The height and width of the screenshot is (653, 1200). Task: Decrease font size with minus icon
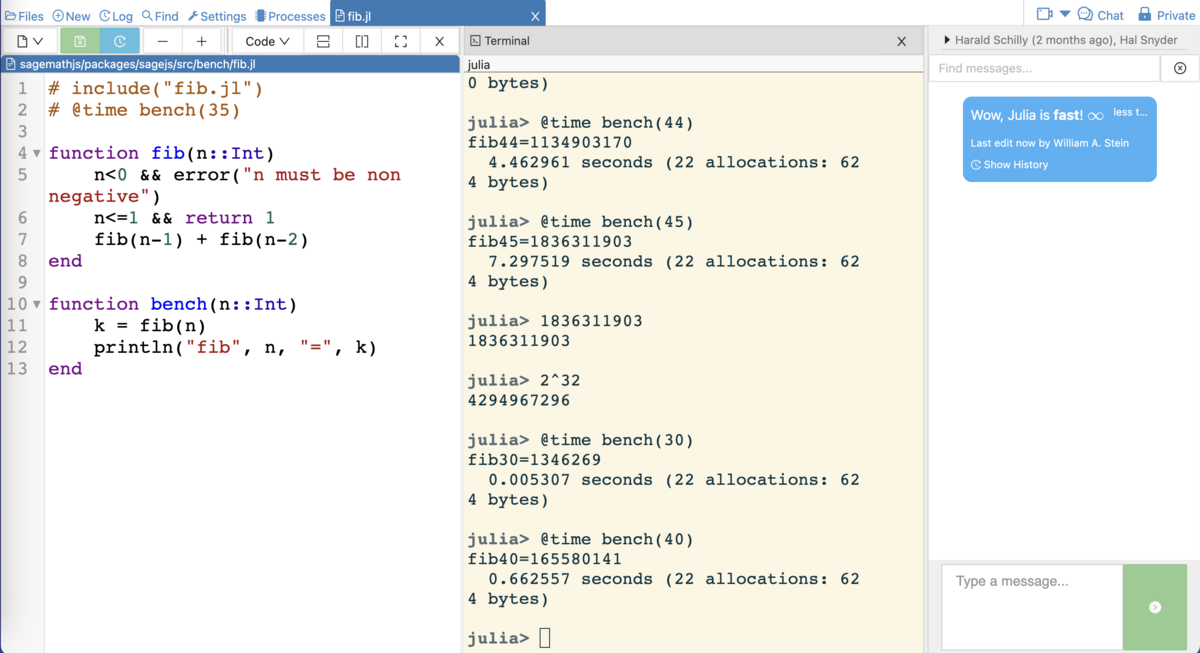tap(163, 41)
